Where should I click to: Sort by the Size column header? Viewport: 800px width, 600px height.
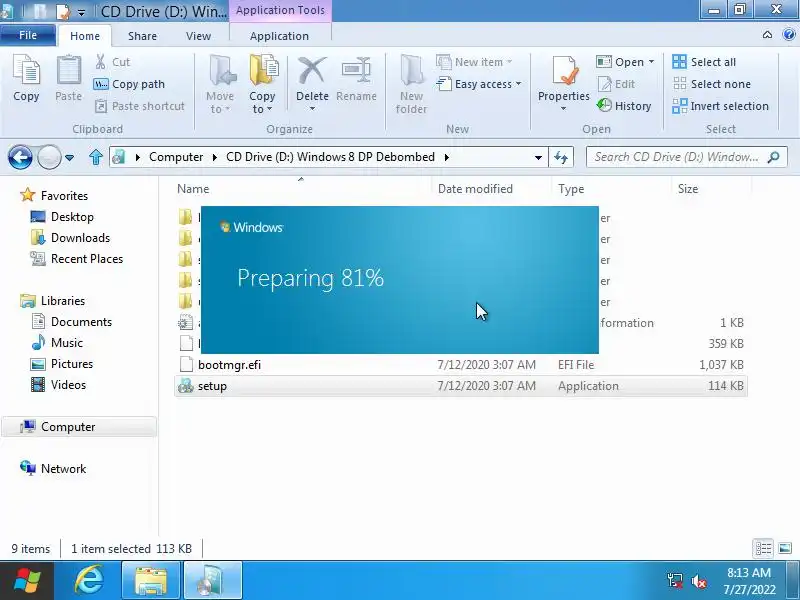688,189
